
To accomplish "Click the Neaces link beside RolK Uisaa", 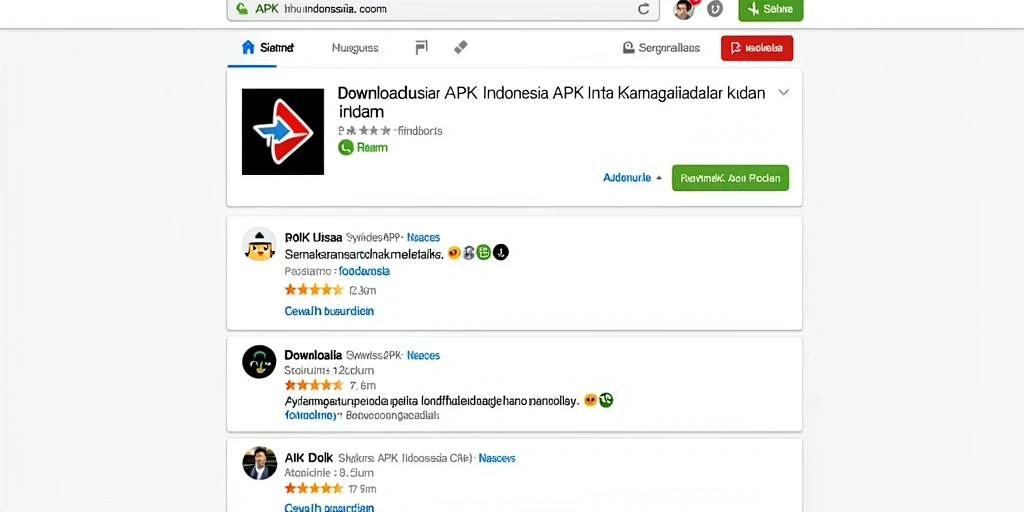I will tap(423, 237).
